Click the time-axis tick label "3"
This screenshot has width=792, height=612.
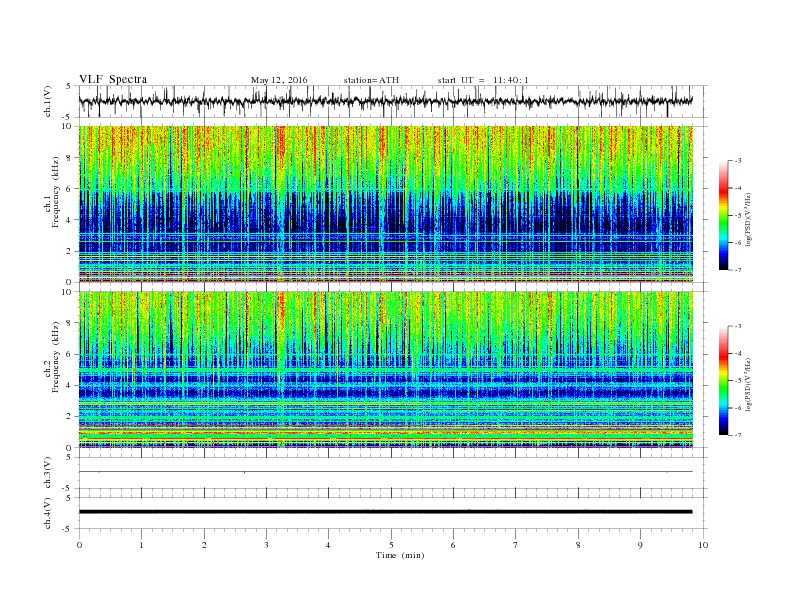tap(266, 545)
